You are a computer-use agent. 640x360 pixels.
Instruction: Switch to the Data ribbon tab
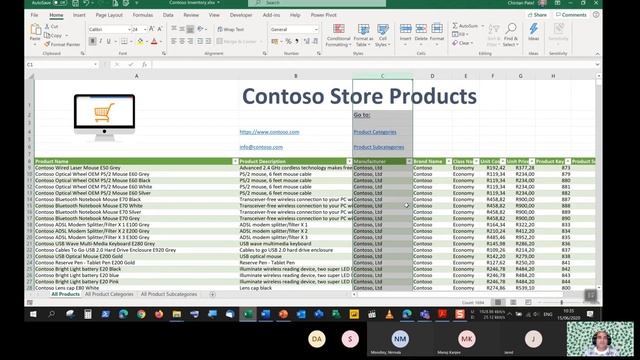coord(168,15)
